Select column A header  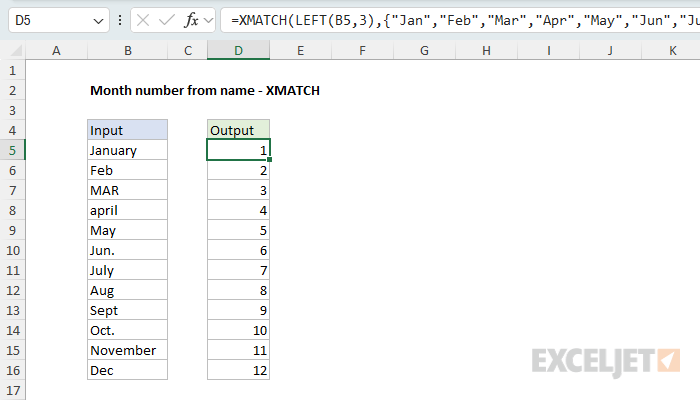pos(56,50)
